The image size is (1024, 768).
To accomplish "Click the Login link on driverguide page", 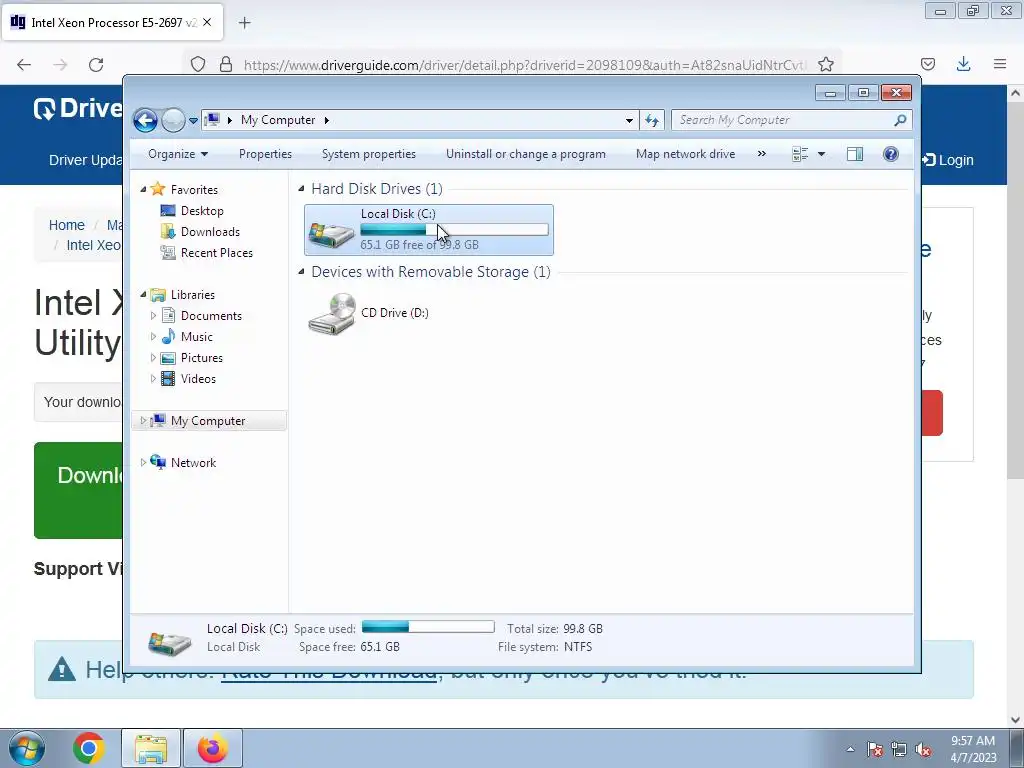I will point(948,160).
